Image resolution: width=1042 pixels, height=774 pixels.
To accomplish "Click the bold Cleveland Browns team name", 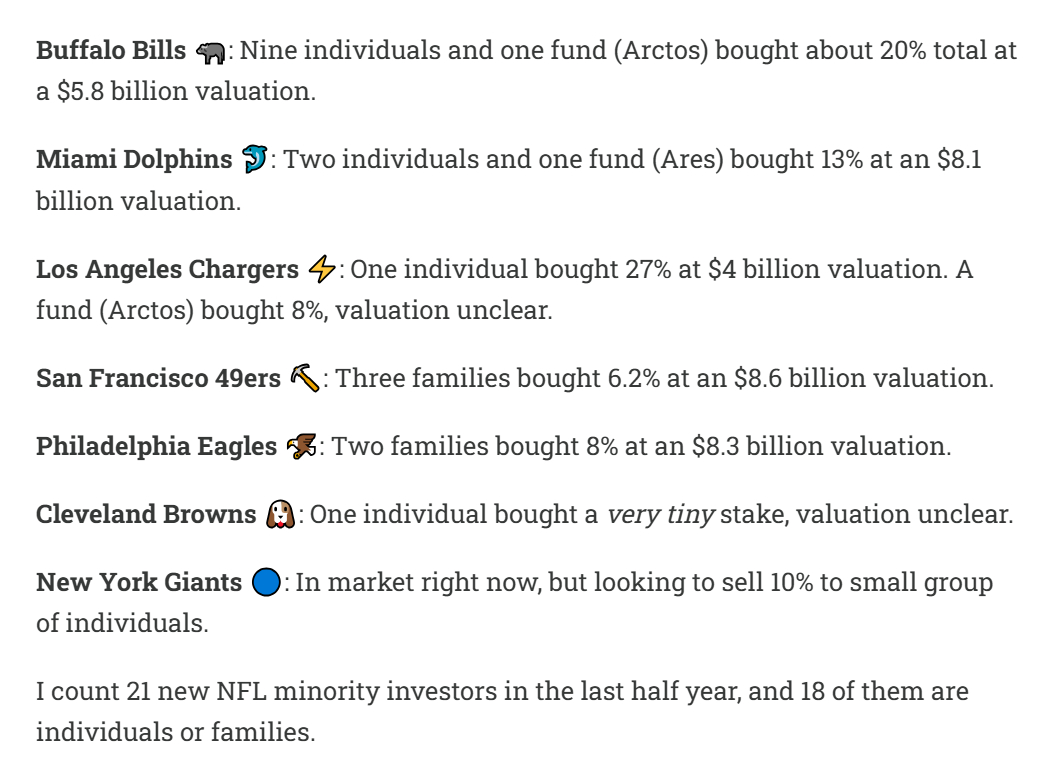I will pos(146,514).
